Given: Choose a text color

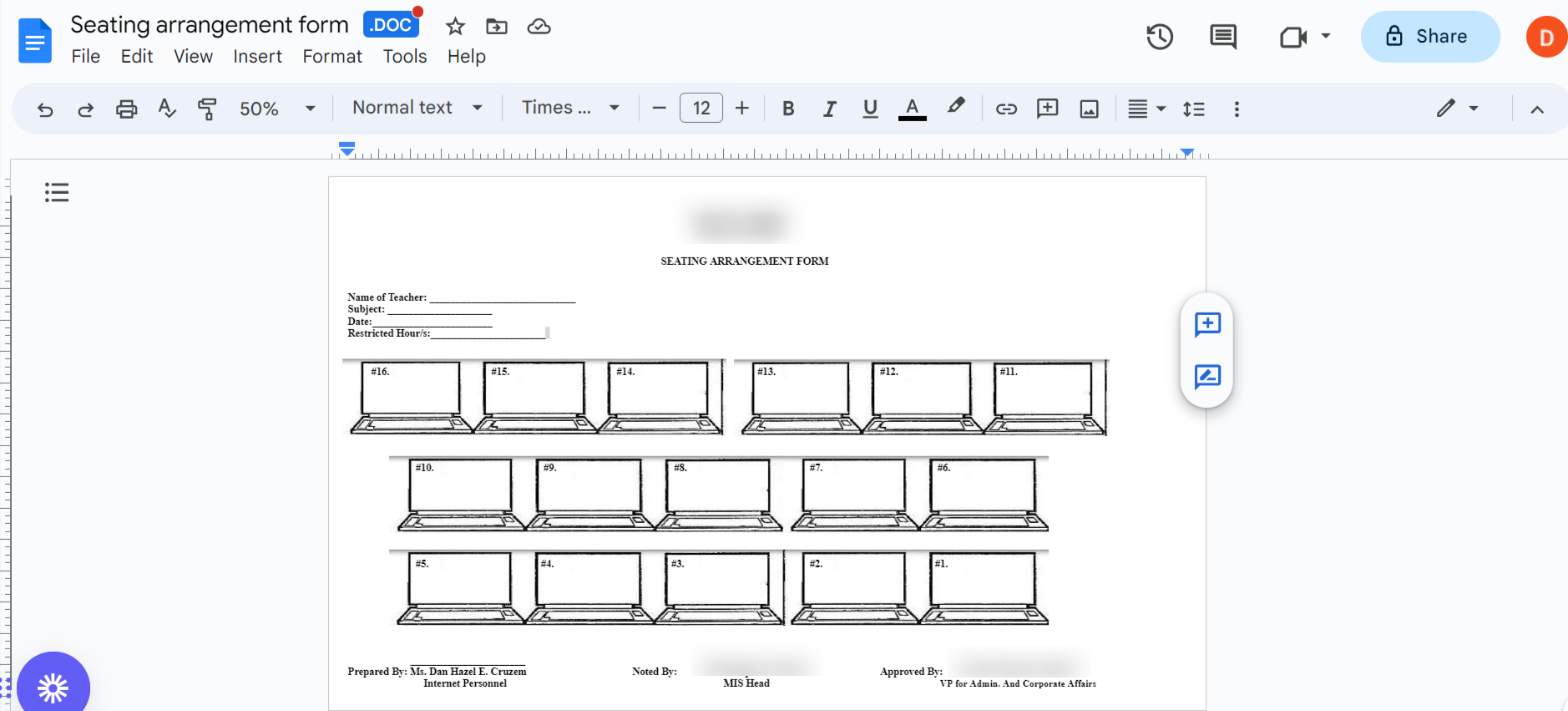Looking at the screenshot, I should (913, 109).
